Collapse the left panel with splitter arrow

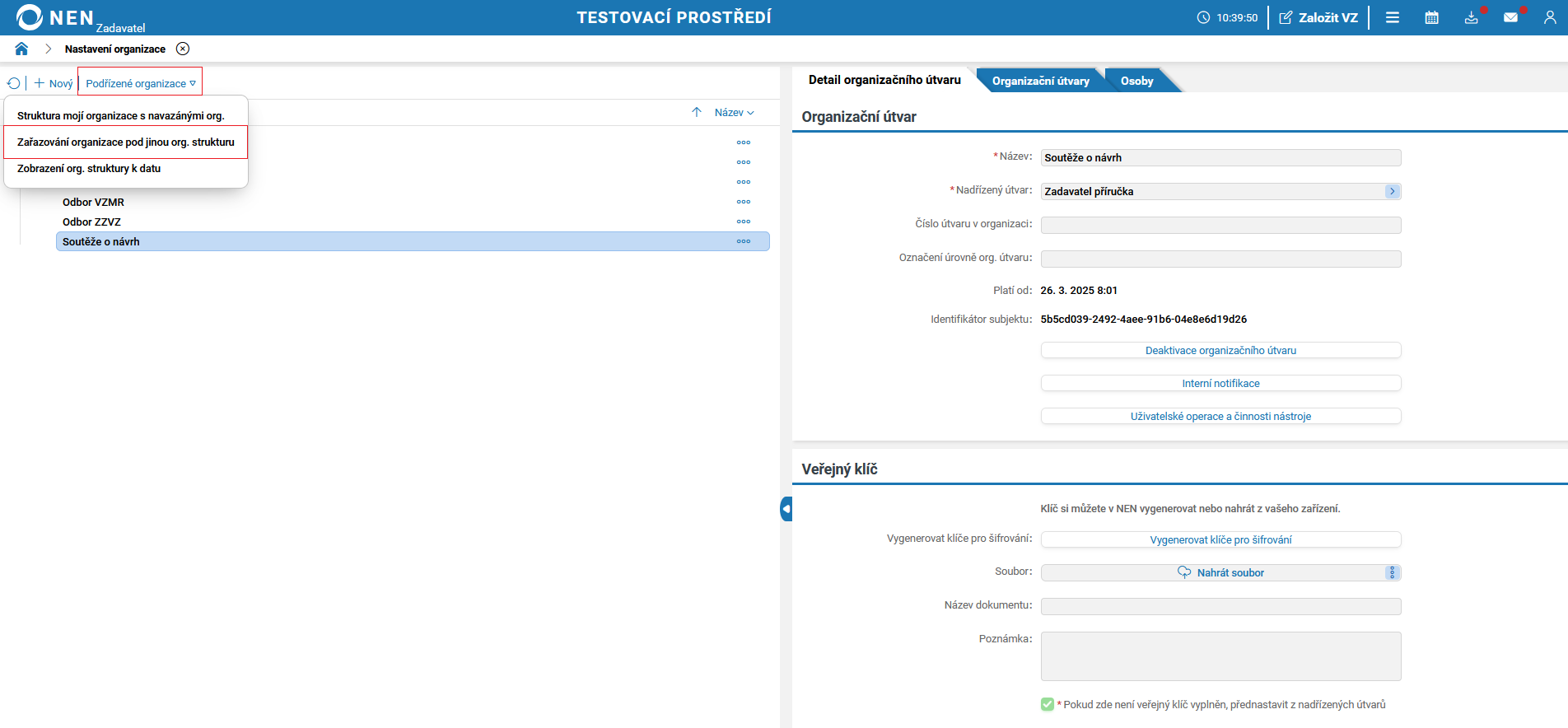786,509
